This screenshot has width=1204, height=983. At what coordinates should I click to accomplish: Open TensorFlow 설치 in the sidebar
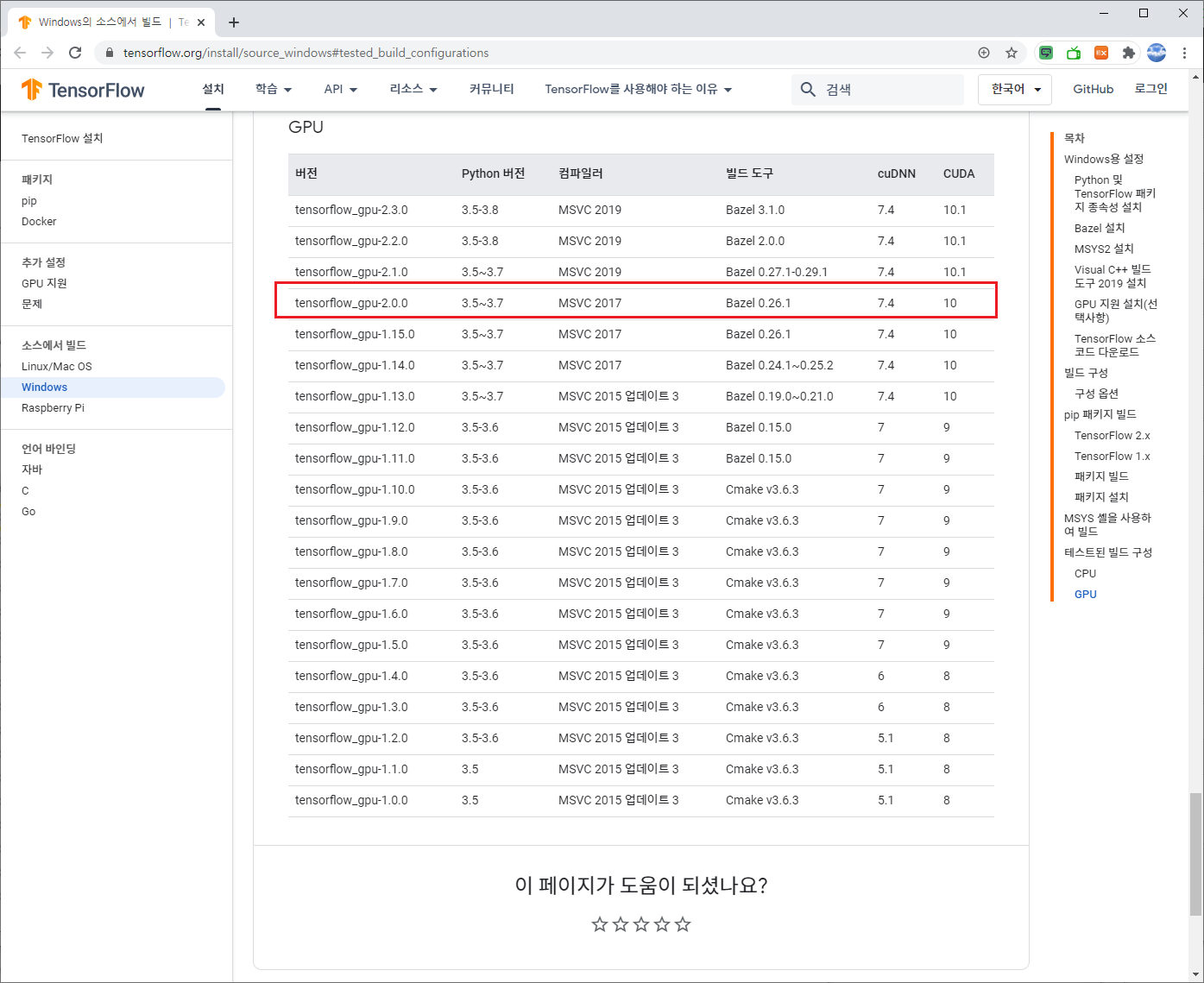62,138
